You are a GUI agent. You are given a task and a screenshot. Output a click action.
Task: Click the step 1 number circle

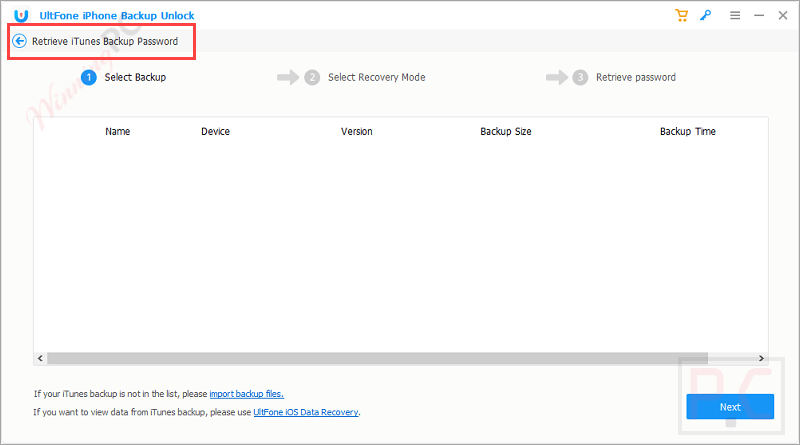pos(89,78)
